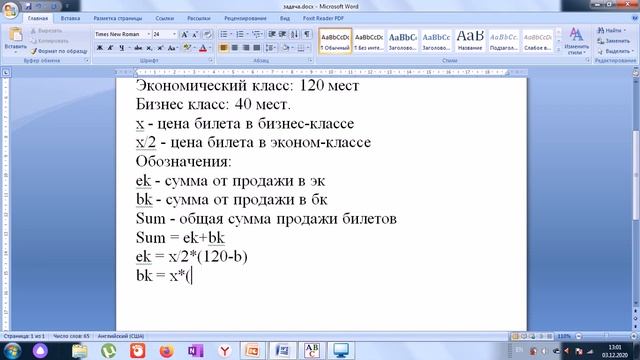Open OneNote from the taskbar

coord(196,351)
